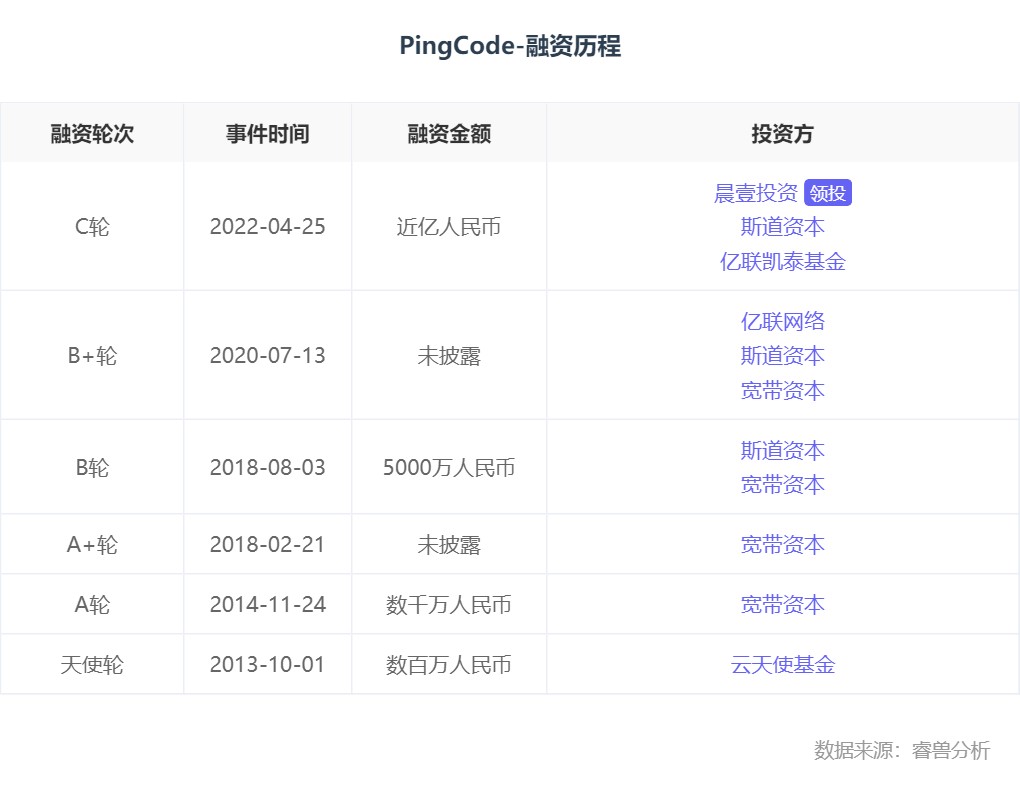Click the 事件时间 column header
Image resolution: width=1020 pixels, height=804 pixels.
(x=267, y=133)
